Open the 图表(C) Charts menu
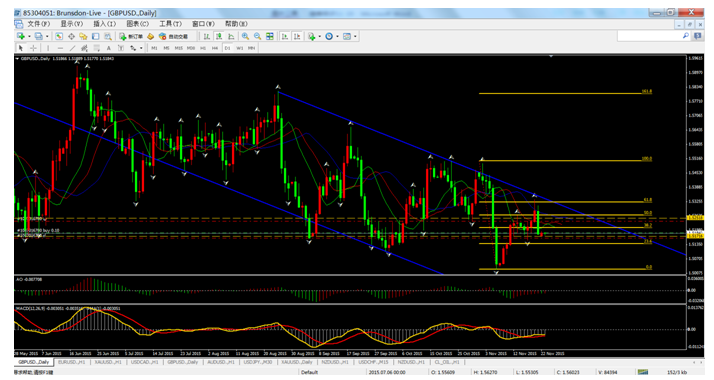The height and width of the screenshot is (380, 714). [x=138, y=24]
